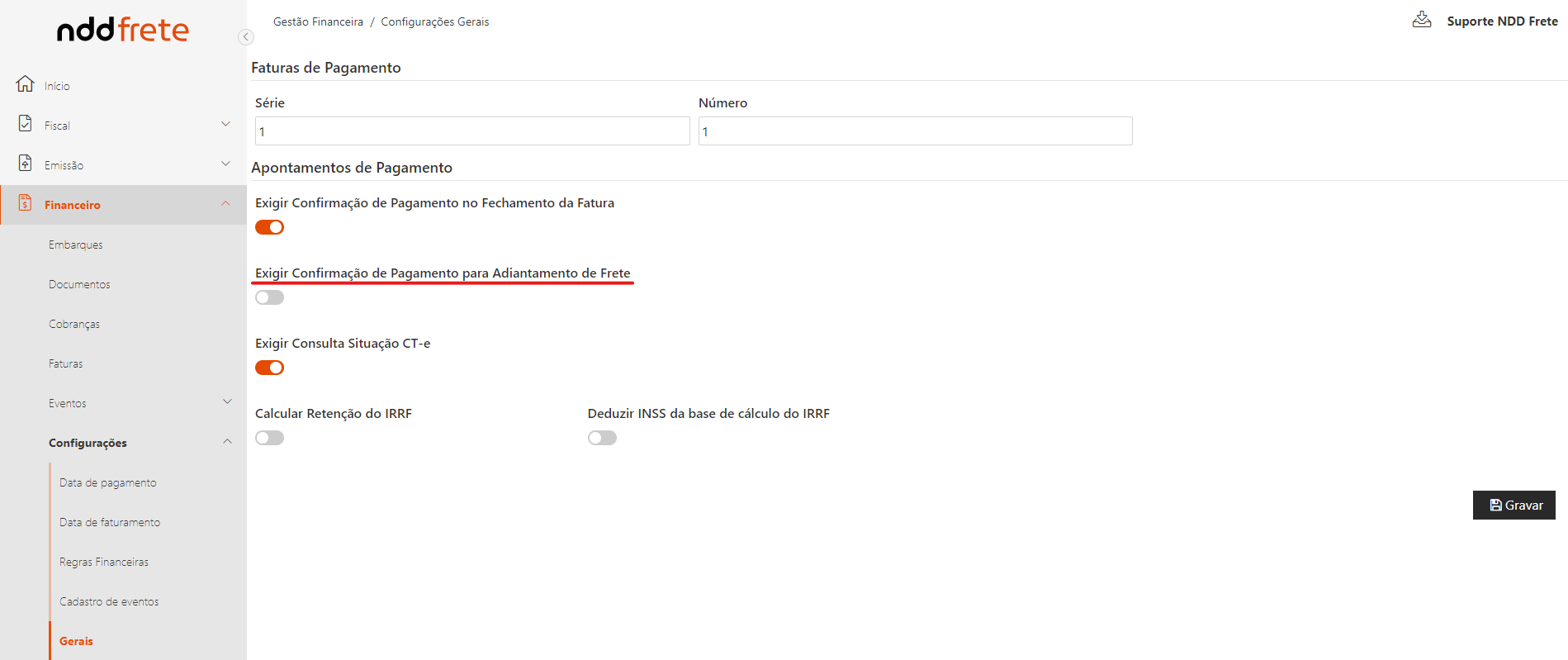Open Documentos under Financeiro

tap(79, 284)
